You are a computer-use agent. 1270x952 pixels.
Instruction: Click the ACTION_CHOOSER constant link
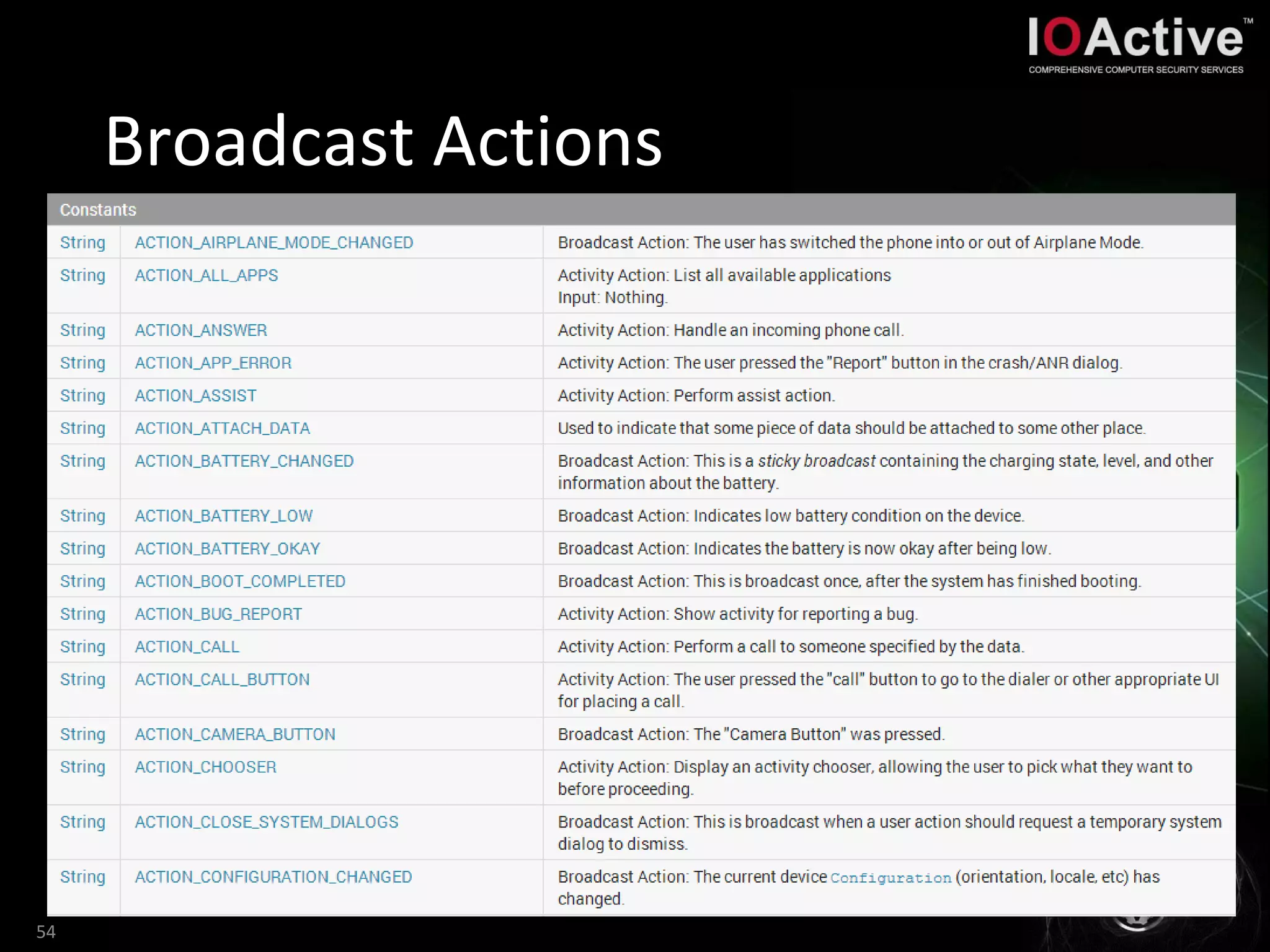tap(206, 767)
